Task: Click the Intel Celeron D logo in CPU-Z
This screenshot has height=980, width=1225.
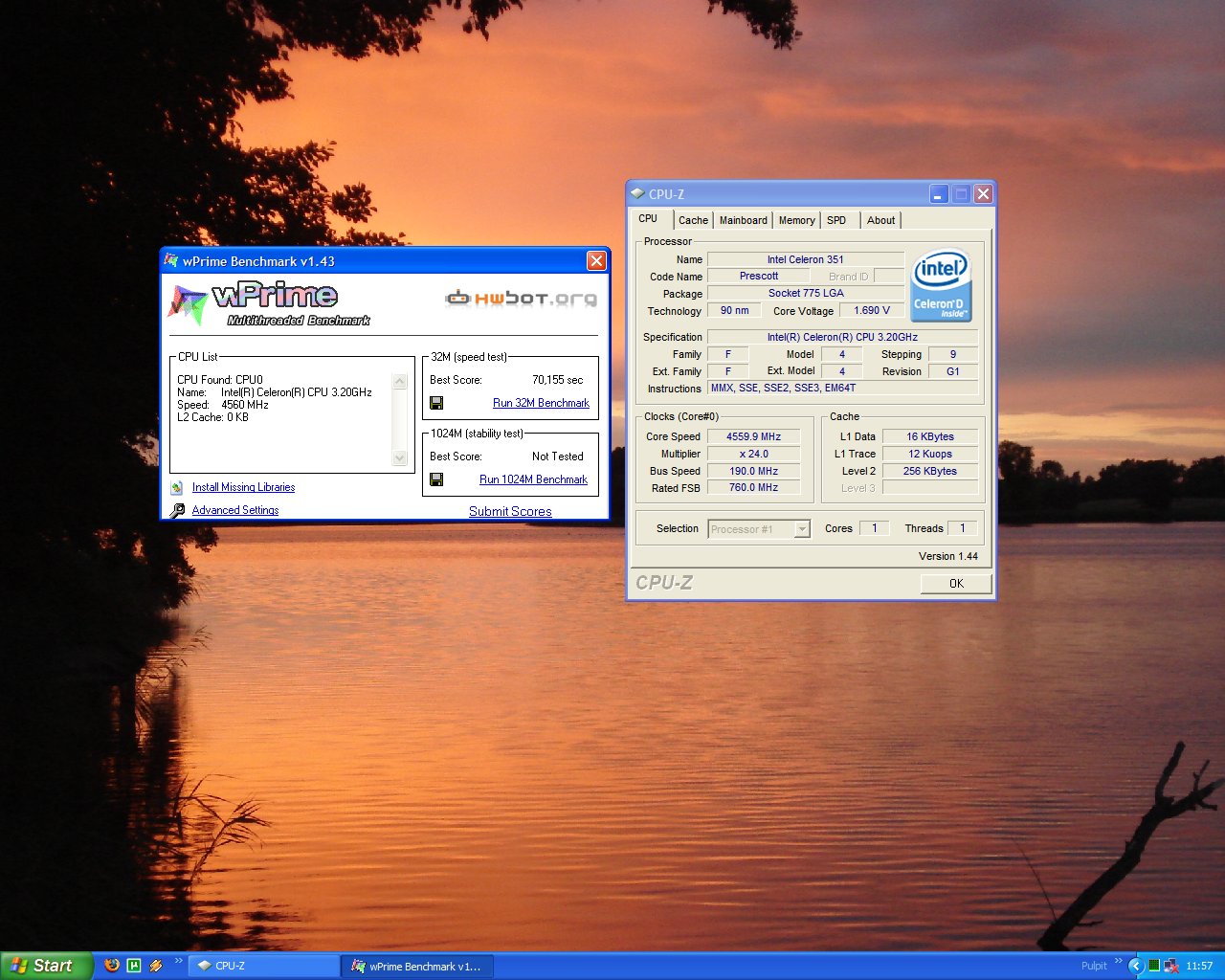Action: (941, 285)
